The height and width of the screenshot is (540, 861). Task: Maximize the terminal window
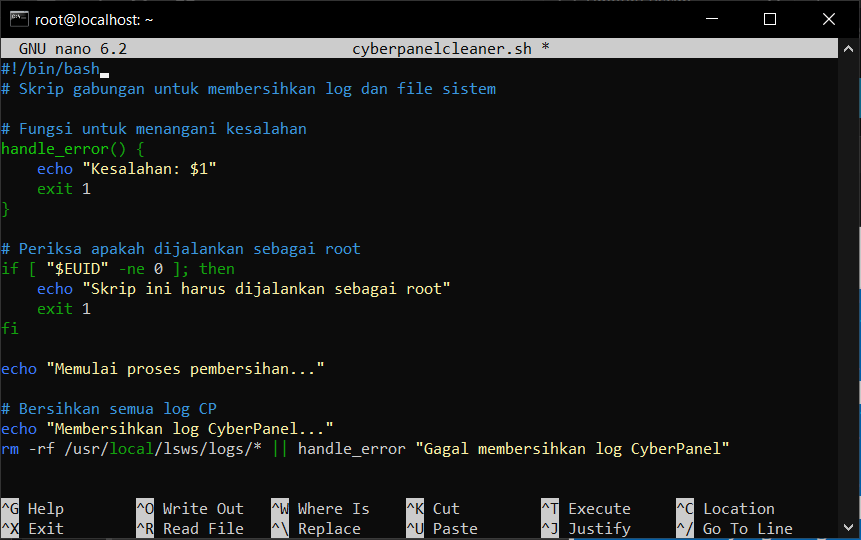[769, 19]
